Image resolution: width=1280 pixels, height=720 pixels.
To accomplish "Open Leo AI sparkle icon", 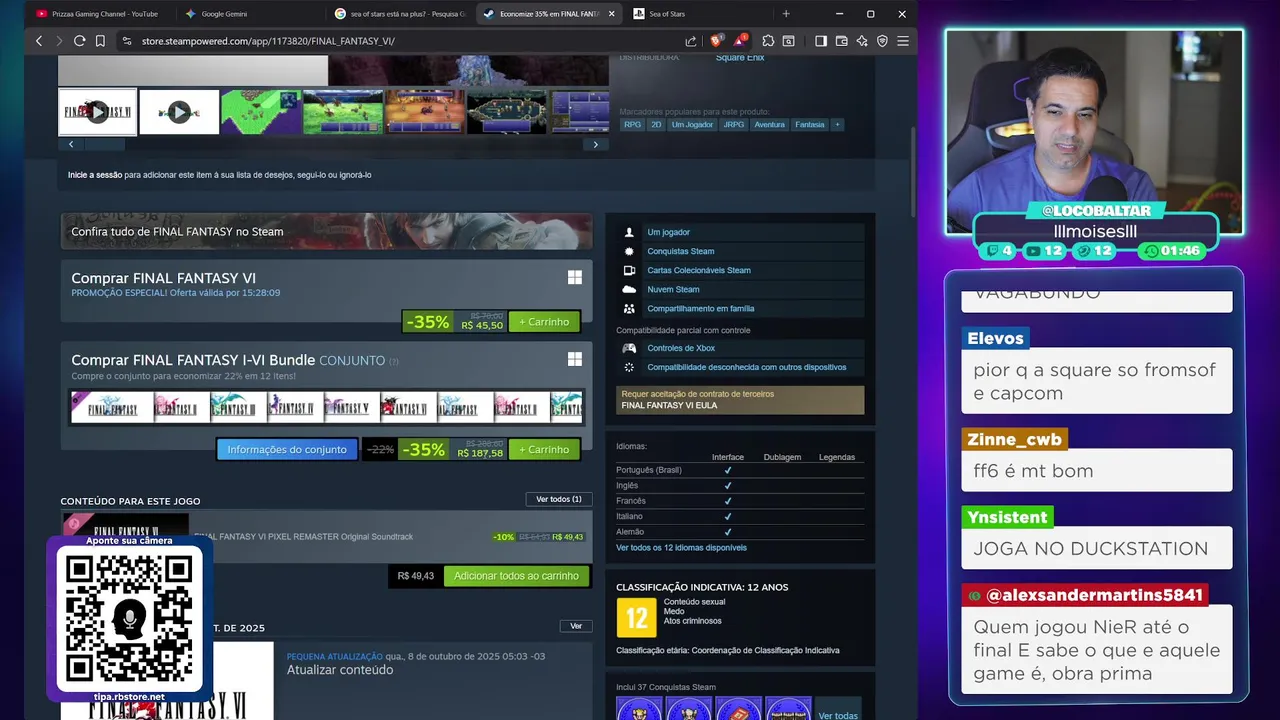I will click(862, 41).
